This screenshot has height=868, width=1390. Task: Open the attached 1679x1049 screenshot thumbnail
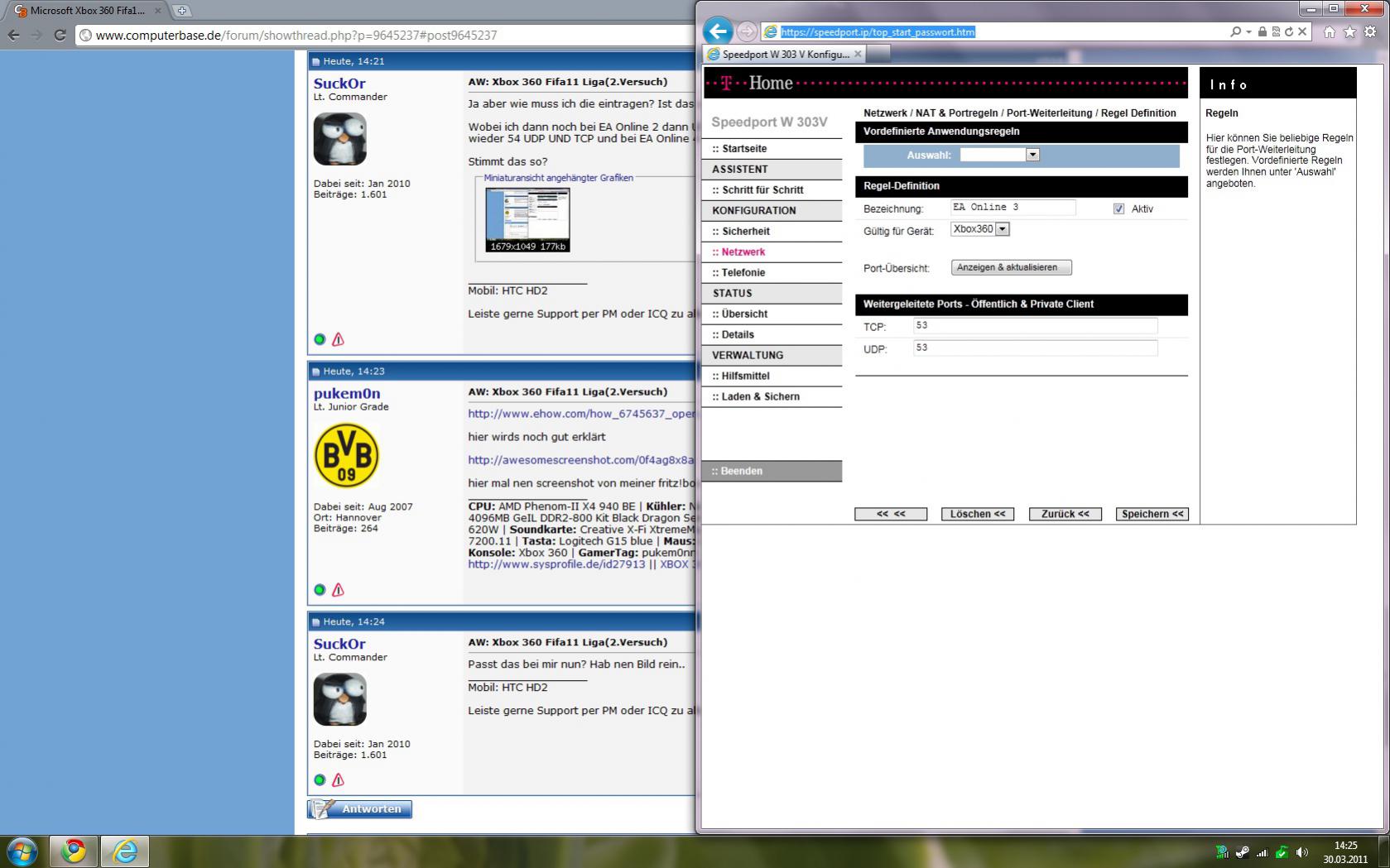[x=527, y=219]
